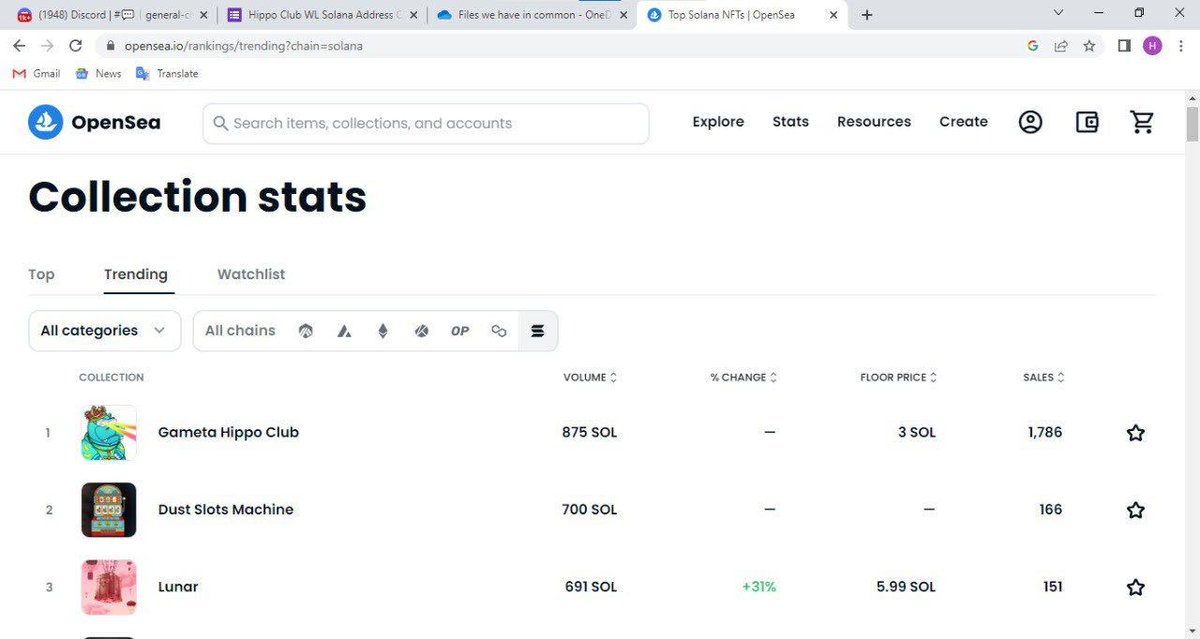Image resolution: width=1200 pixels, height=639 pixels.
Task: Click the Gameta Hippo Club thumbnail
Action: click(109, 433)
